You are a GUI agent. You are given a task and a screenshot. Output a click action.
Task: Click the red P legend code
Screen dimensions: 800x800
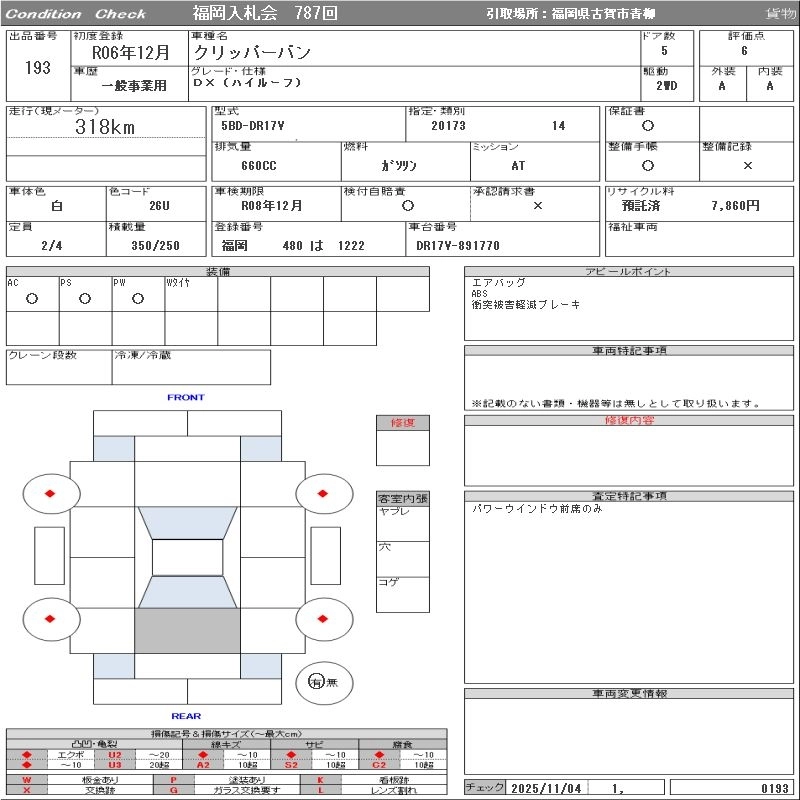[173, 780]
